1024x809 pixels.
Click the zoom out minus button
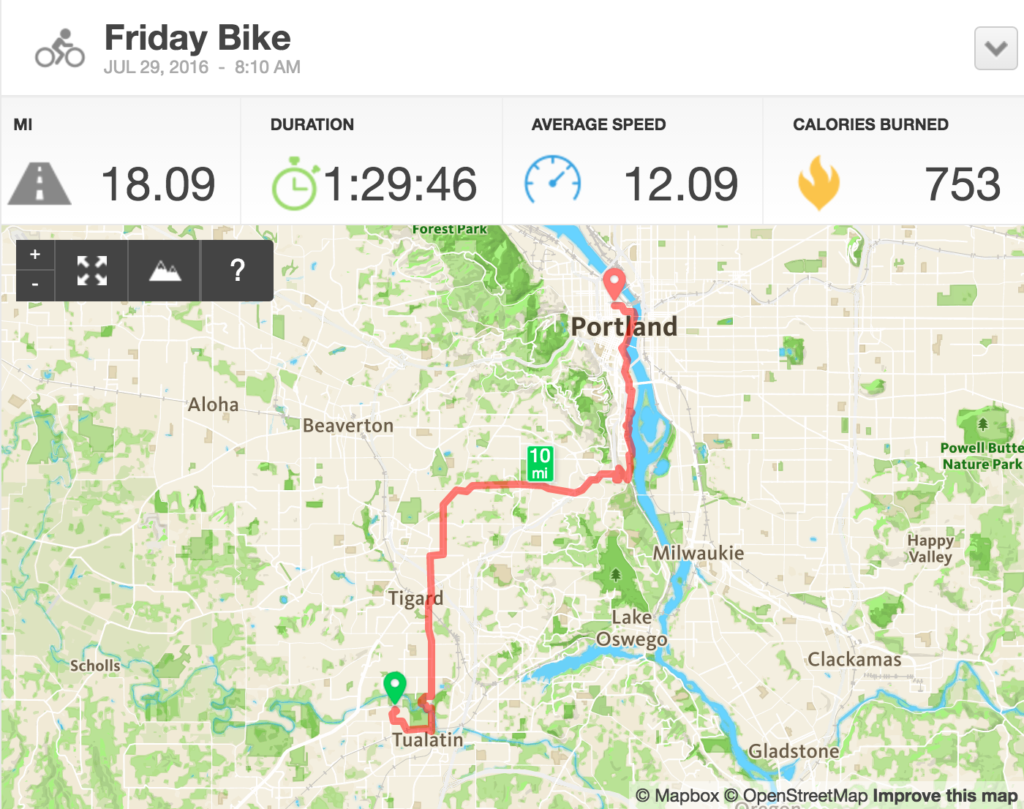[x=35, y=285]
